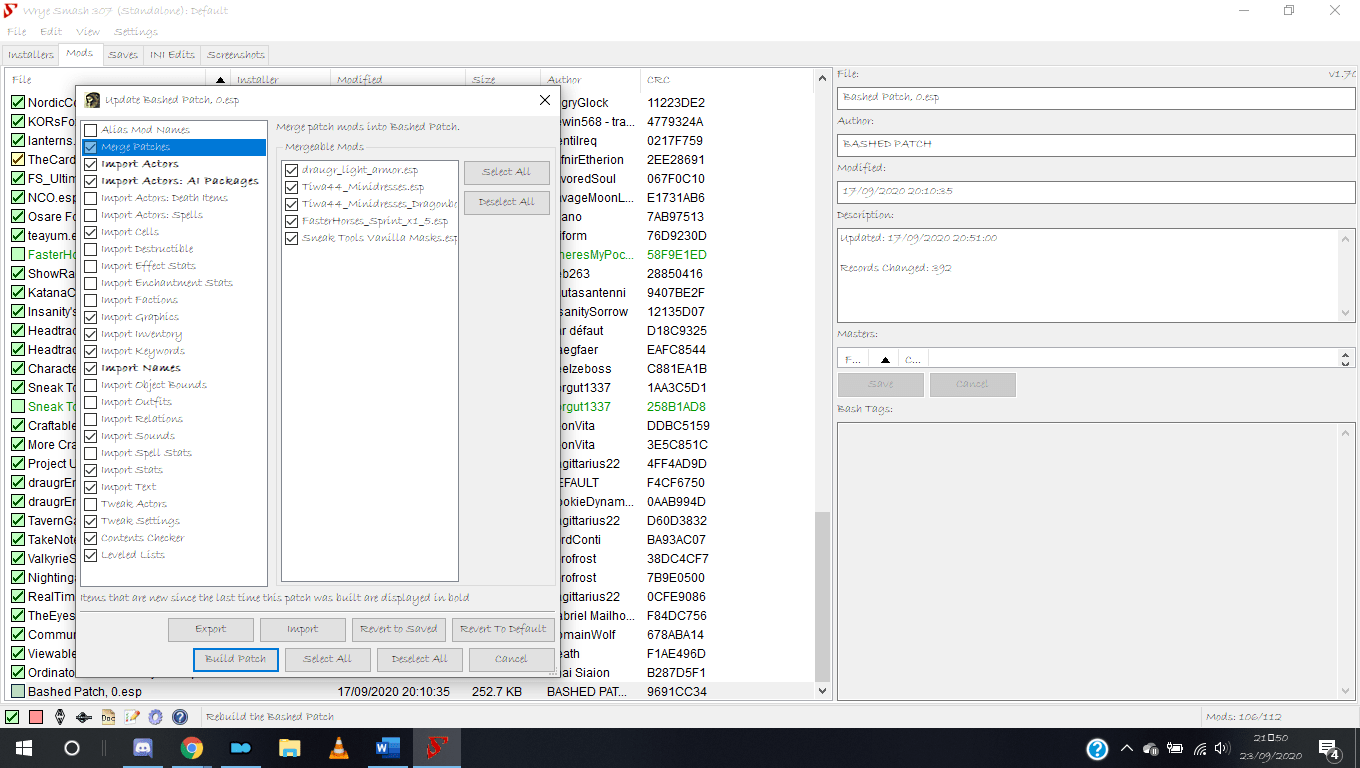Uncheck the Merge Patches patcher
Viewport: 1360px width, 768px height.
91,147
